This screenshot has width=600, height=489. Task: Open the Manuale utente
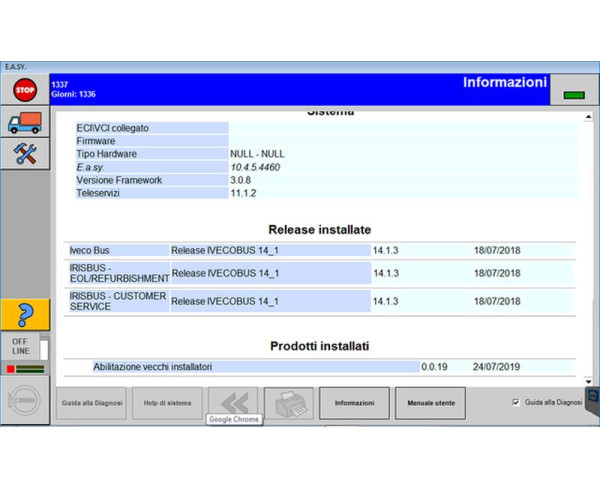(x=431, y=402)
